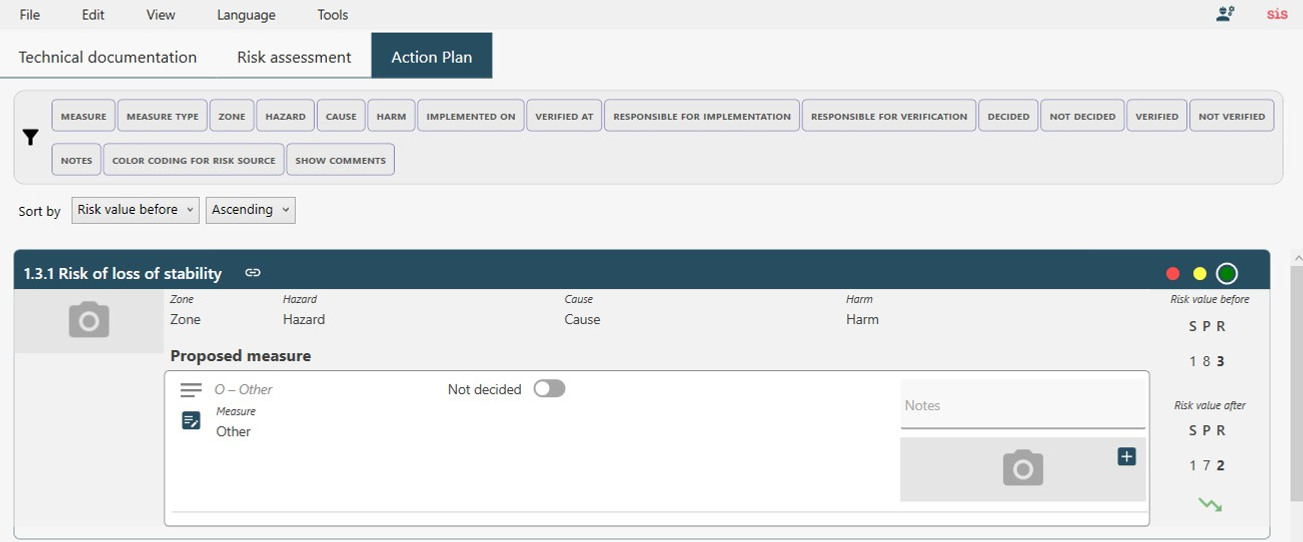Click the red SIS logo
The height and width of the screenshot is (542, 1303).
(1277, 14)
